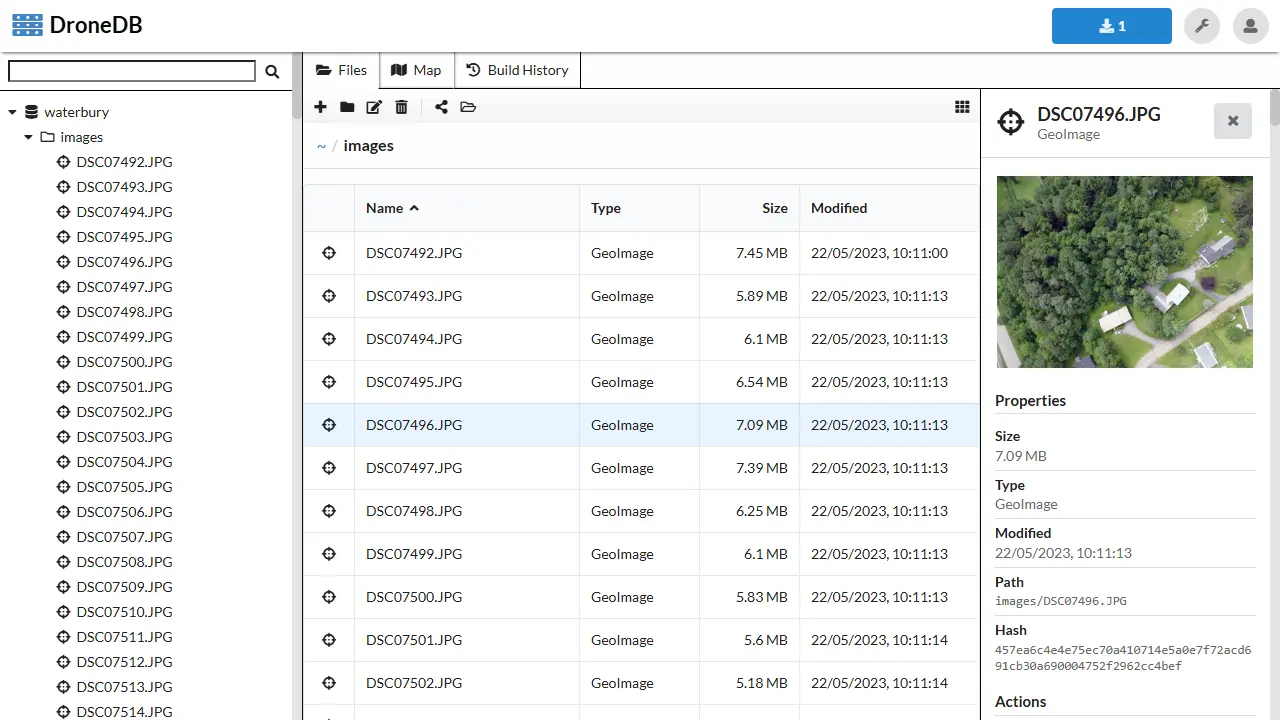Open settings via the wrench icon
The image size is (1280, 720).
click(x=1202, y=26)
